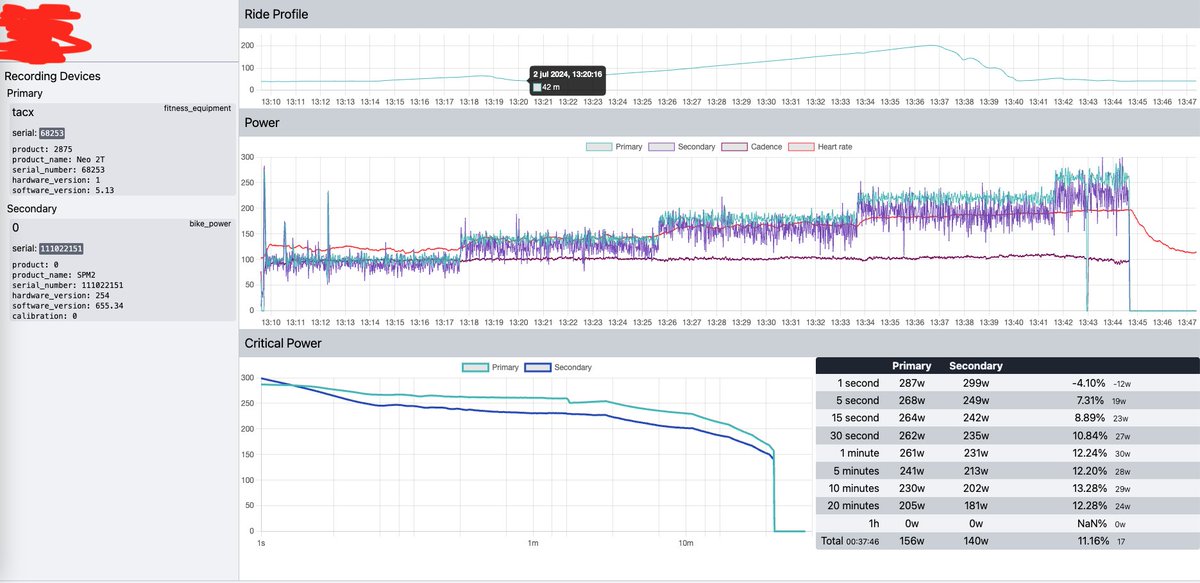
Task: Click the purple Secondary swatch in Power legend
Action: [x=661, y=146]
